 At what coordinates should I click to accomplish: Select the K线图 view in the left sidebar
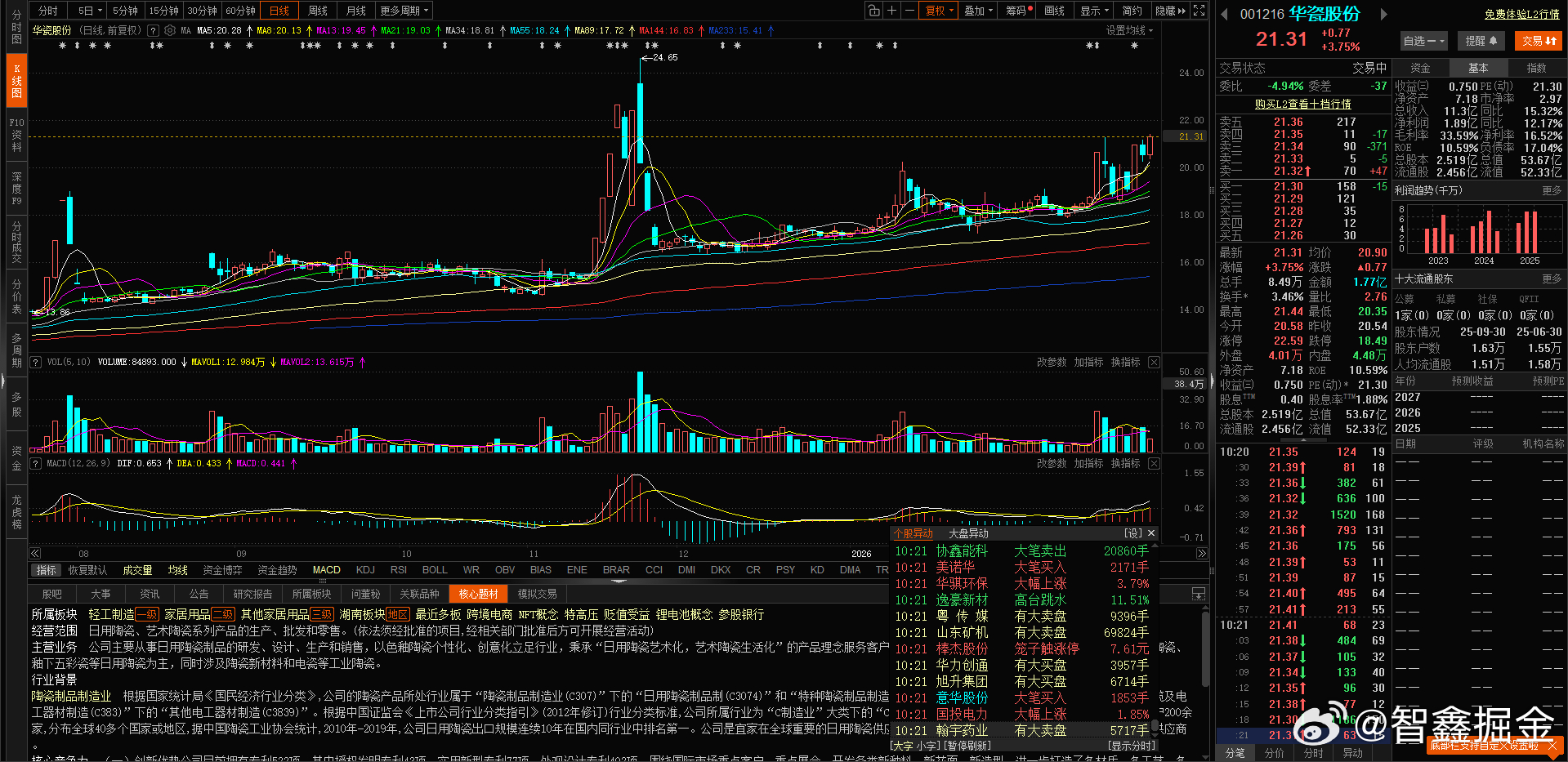(x=16, y=81)
